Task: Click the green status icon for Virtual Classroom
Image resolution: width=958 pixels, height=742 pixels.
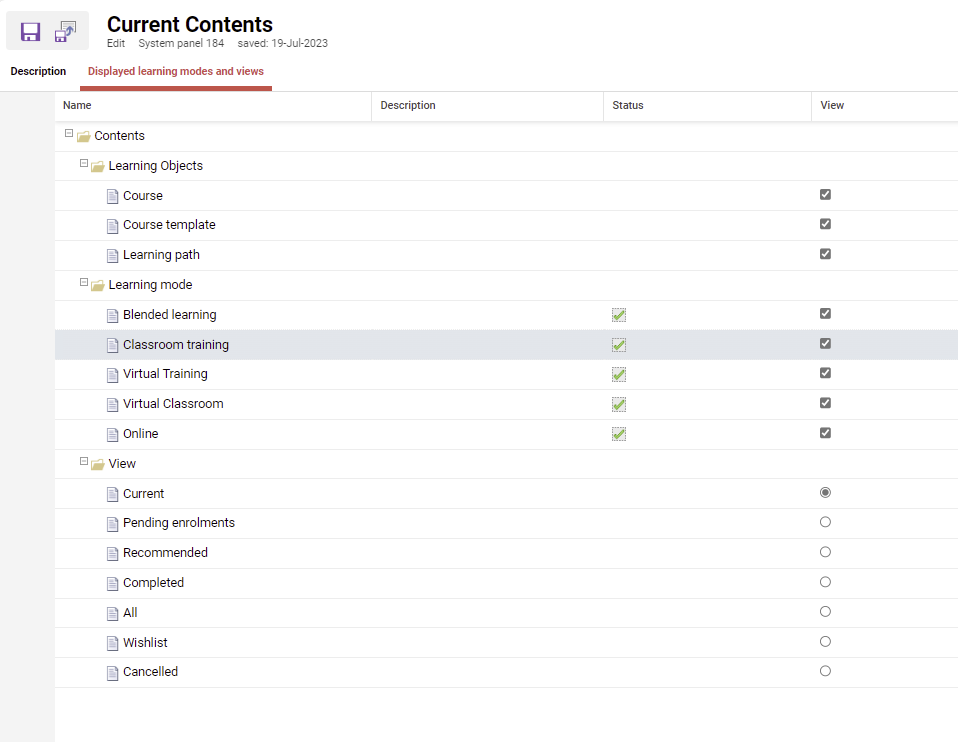Action: pyautogui.click(x=619, y=404)
